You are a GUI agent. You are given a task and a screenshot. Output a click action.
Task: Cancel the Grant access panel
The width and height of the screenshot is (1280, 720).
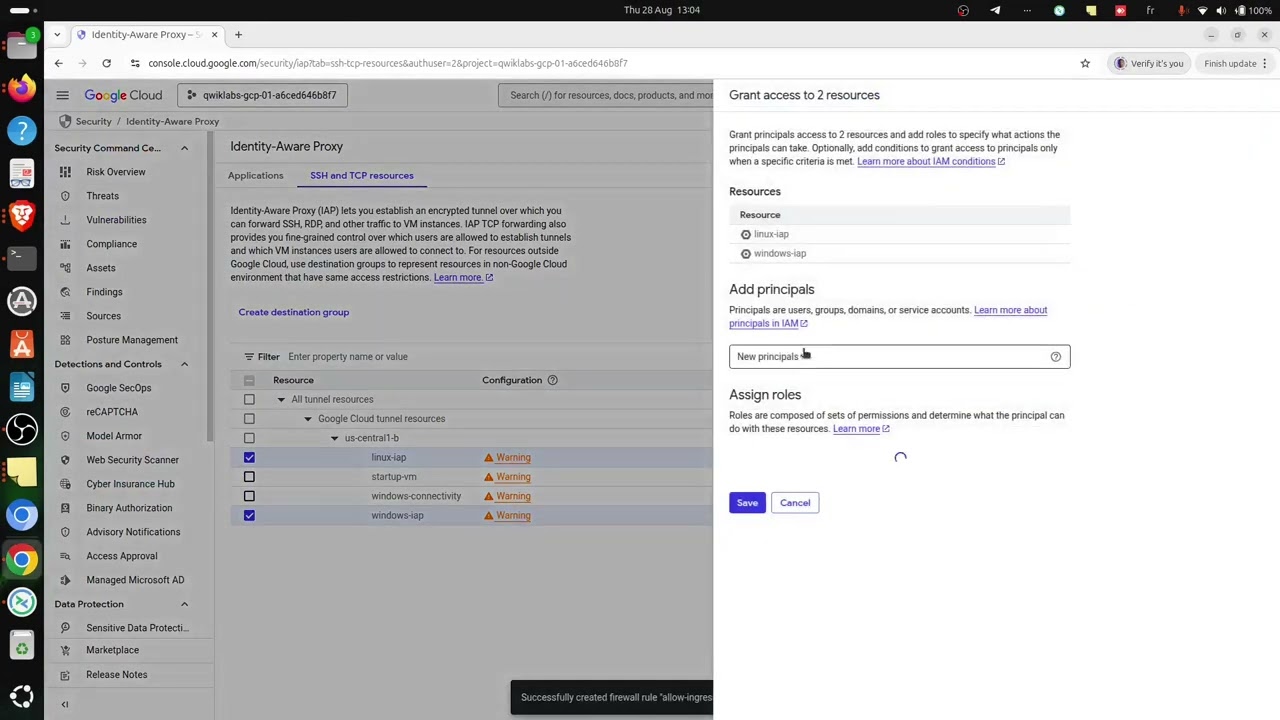795,503
